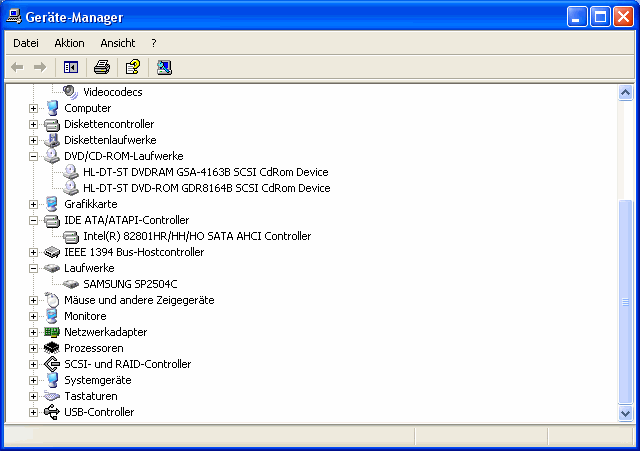640x451 pixels.
Task: Expand the USB-Controller node
Action: (x=33, y=412)
